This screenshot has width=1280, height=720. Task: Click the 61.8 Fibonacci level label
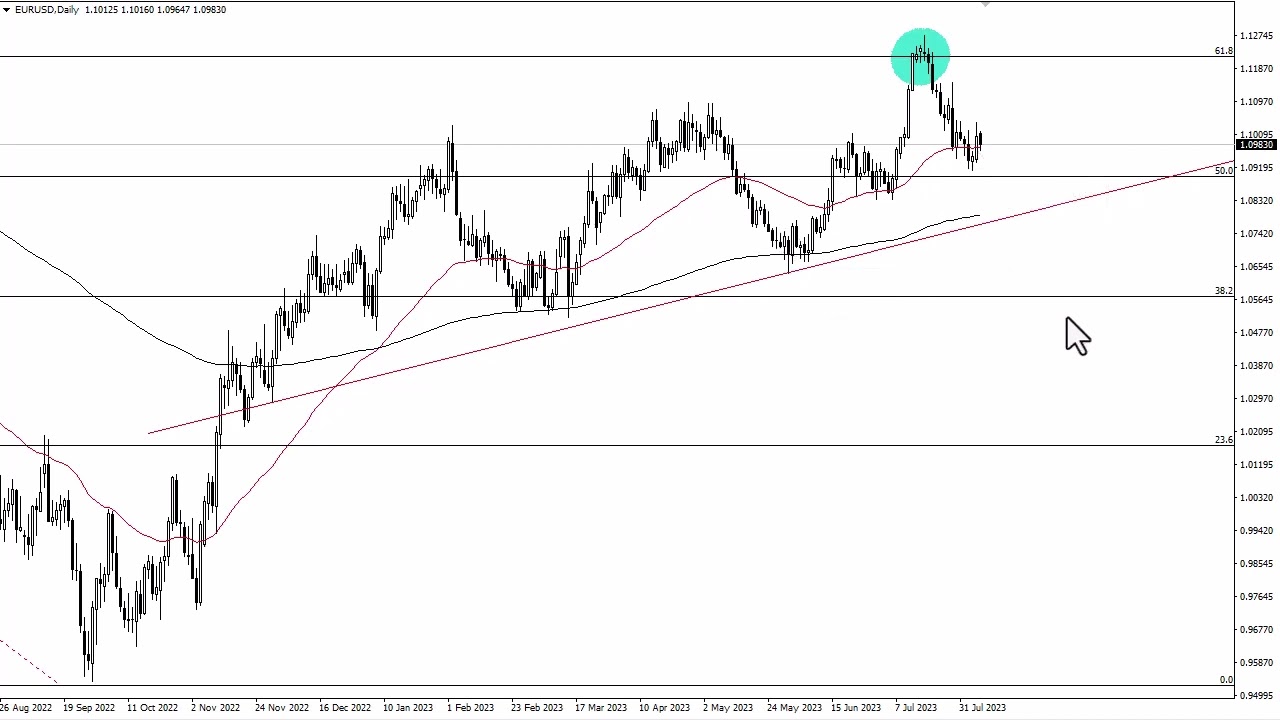[1223, 50]
